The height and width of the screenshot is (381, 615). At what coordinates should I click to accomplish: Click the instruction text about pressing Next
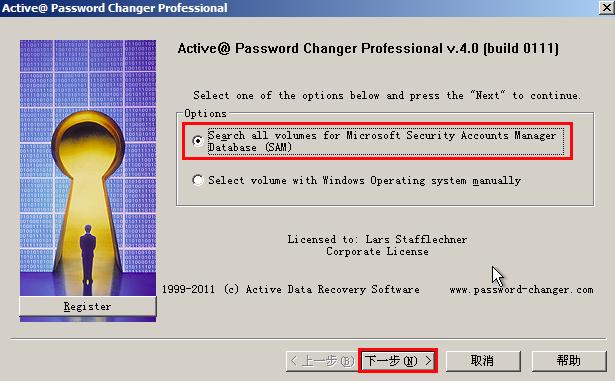click(387, 95)
